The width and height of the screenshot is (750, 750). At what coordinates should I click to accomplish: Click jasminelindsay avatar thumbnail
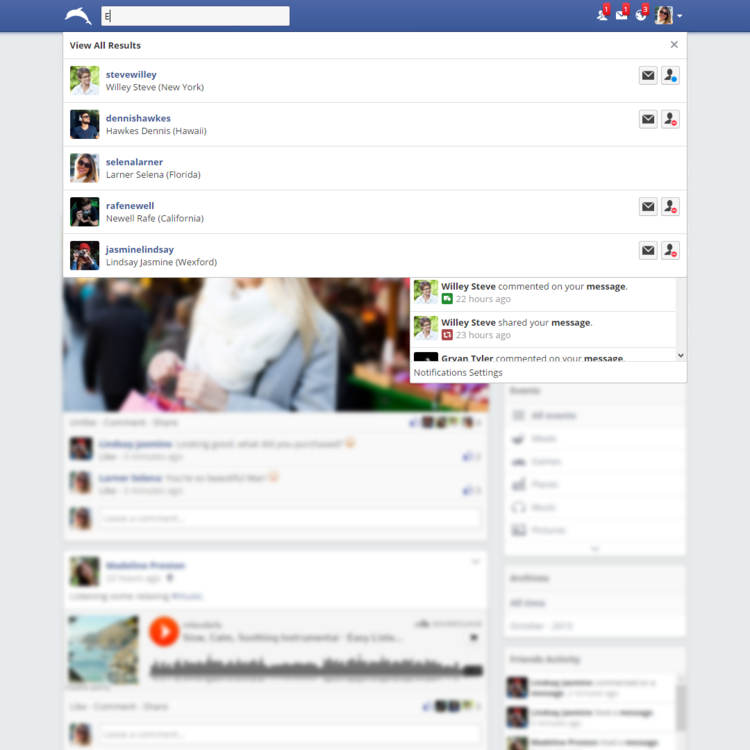pos(85,255)
